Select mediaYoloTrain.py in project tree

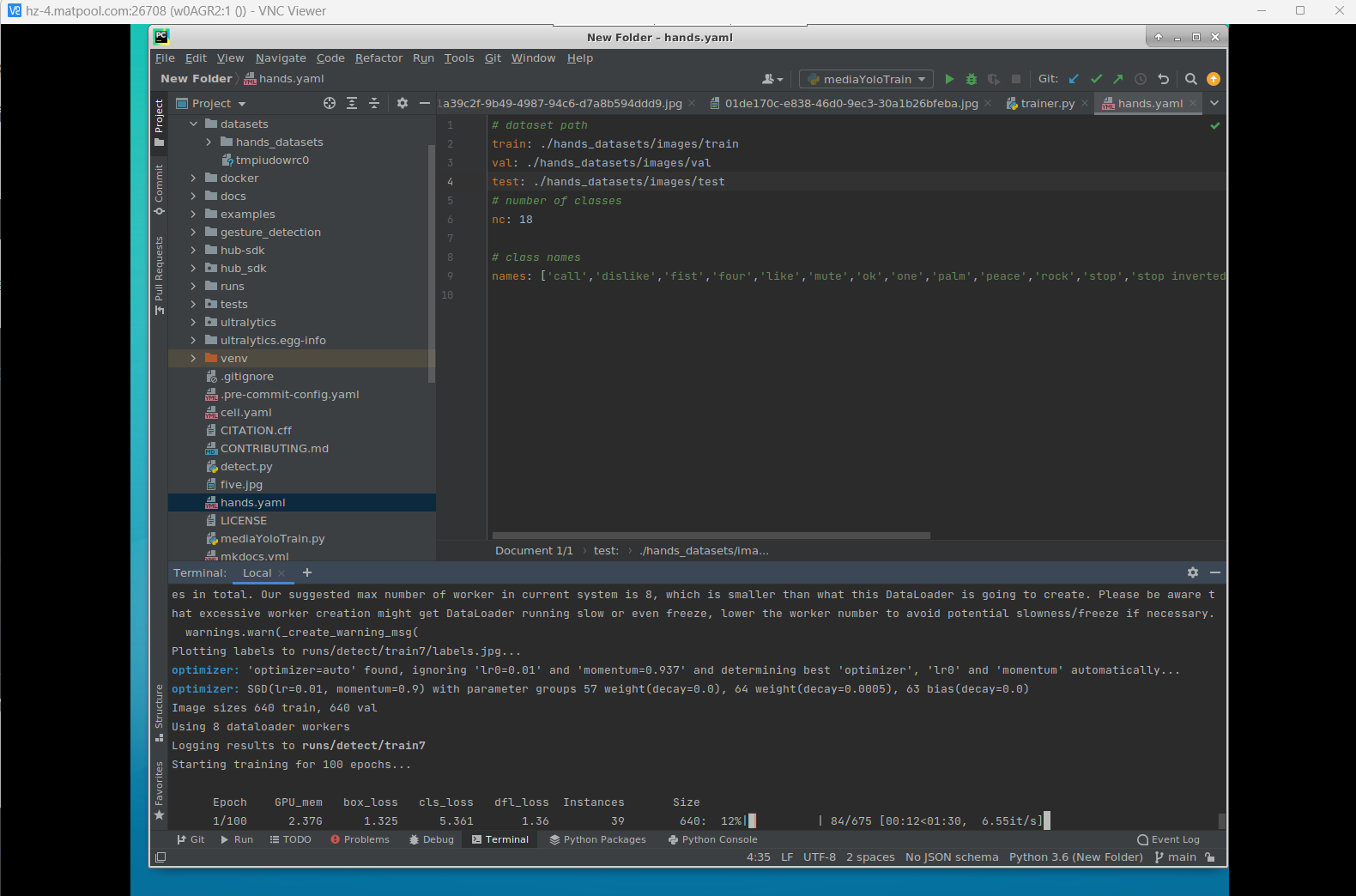272,539
